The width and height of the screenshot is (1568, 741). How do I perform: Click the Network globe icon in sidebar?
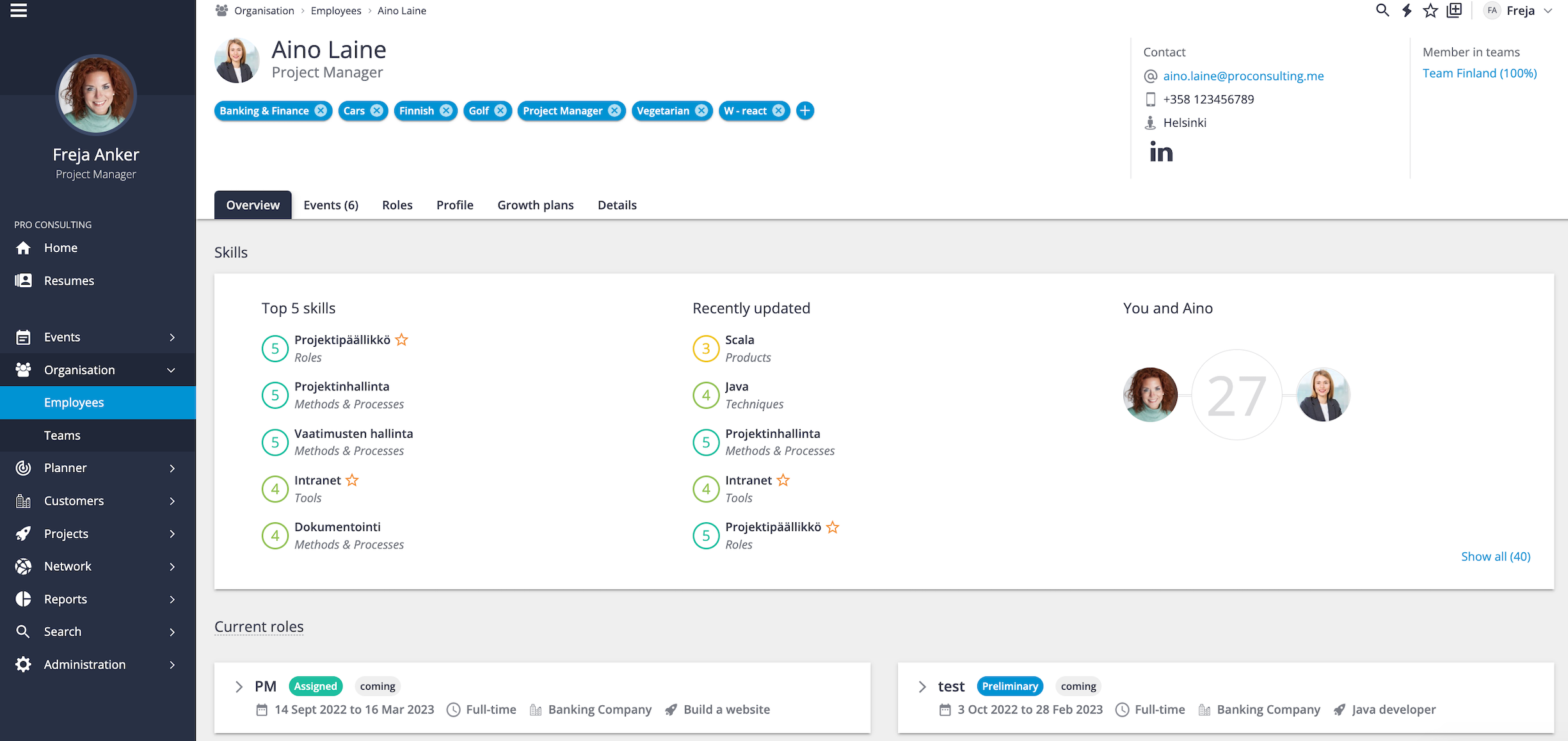click(x=23, y=566)
